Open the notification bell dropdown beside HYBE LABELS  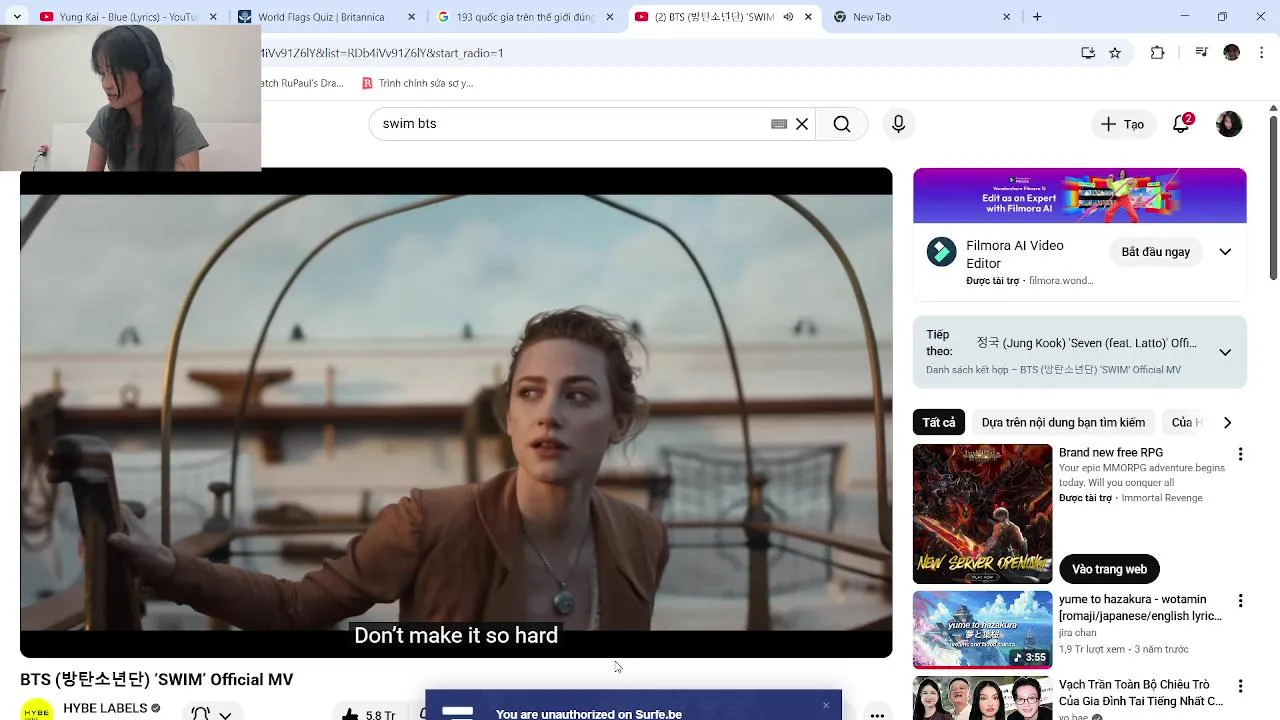[211, 712]
